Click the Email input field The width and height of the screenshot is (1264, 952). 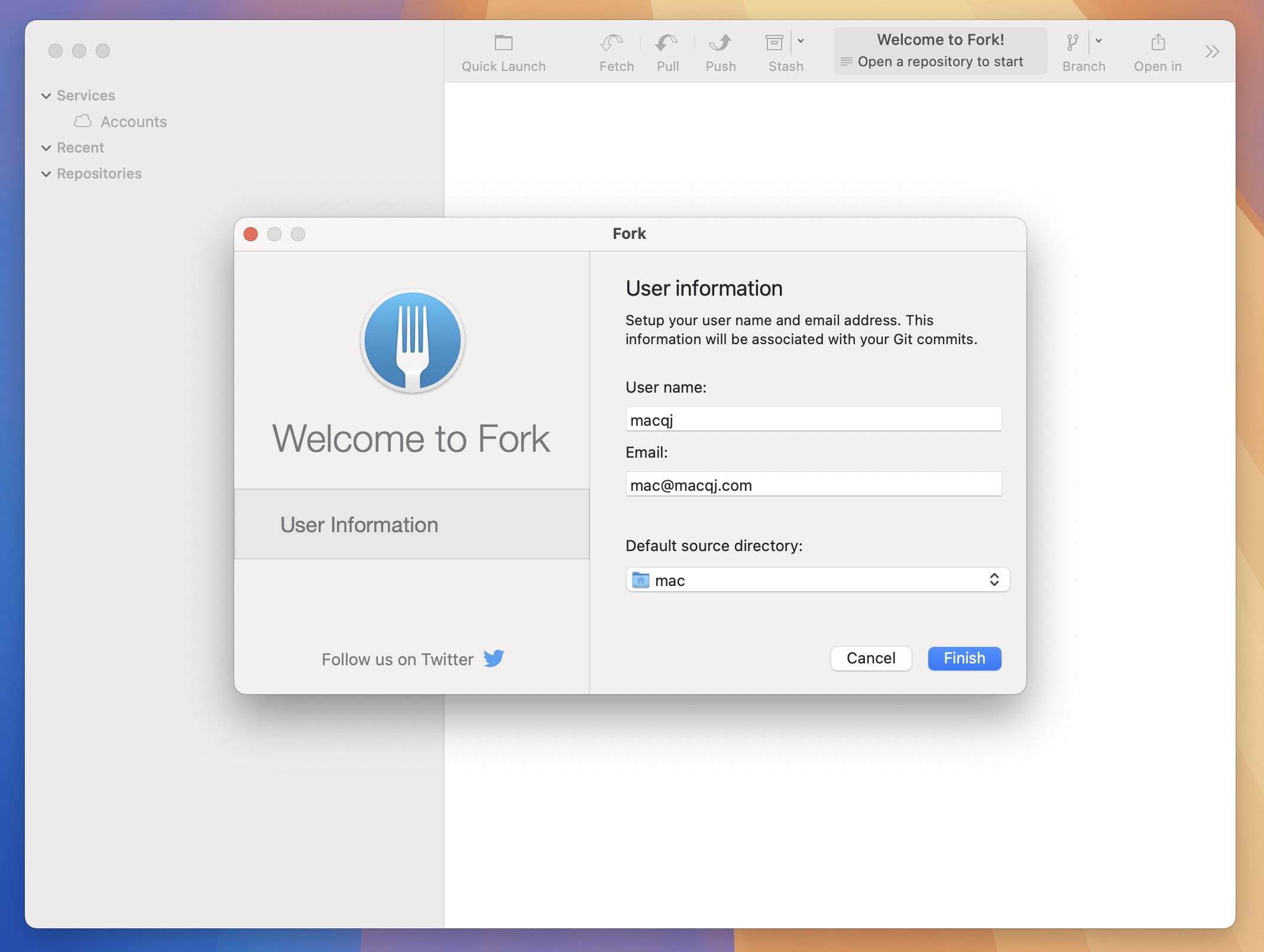(x=814, y=484)
